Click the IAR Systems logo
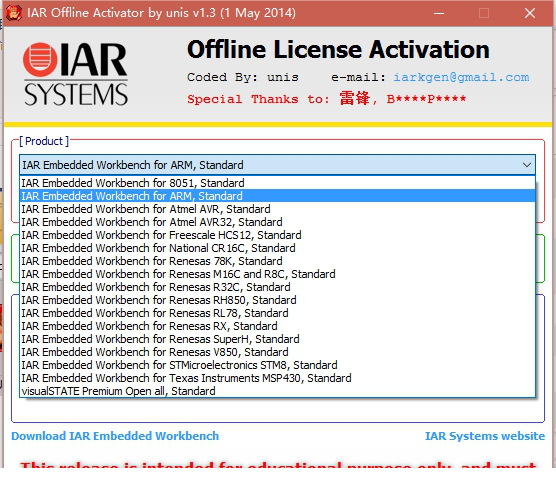Screen dimensions: 556x486 [75, 74]
